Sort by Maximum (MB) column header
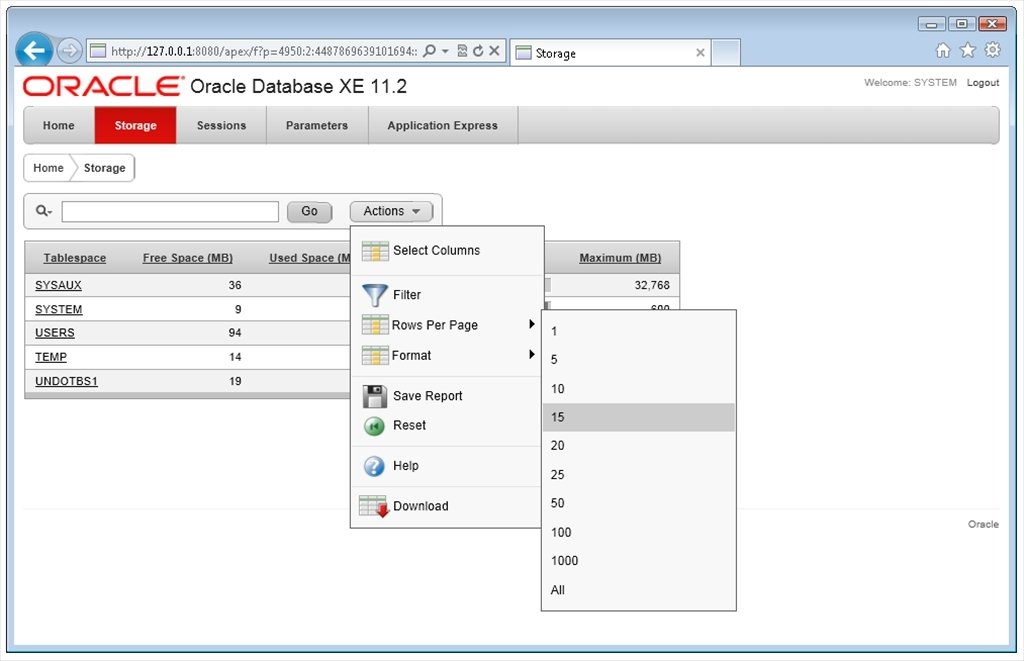The height and width of the screenshot is (661, 1024). click(x=620, y=258)
